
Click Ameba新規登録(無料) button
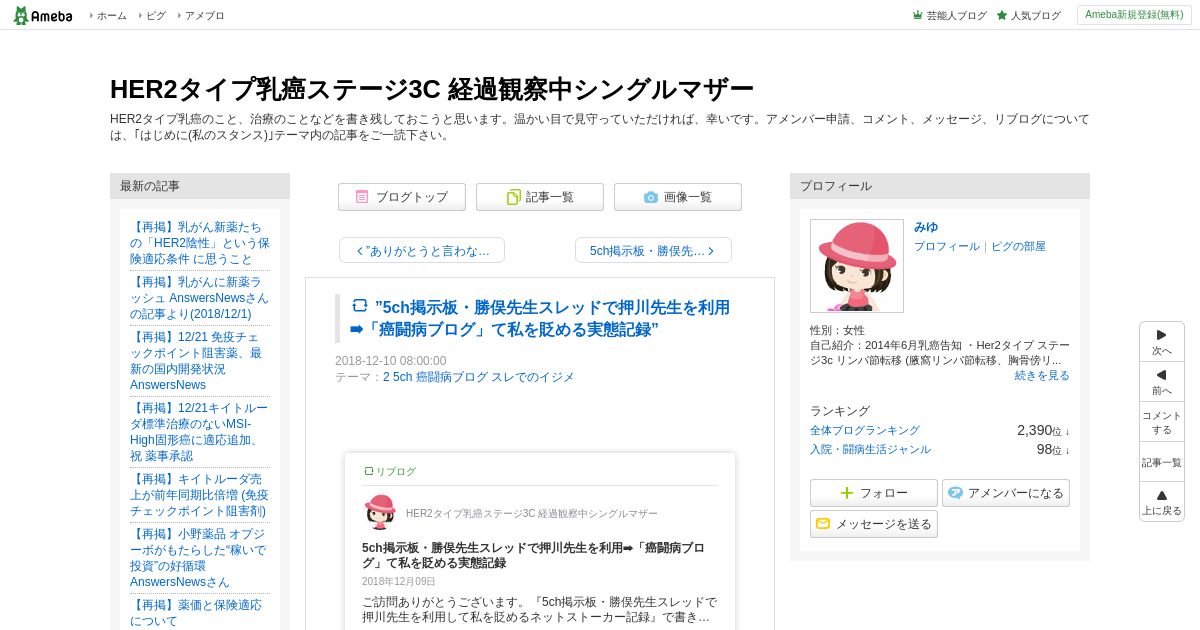click(1134, 15)
